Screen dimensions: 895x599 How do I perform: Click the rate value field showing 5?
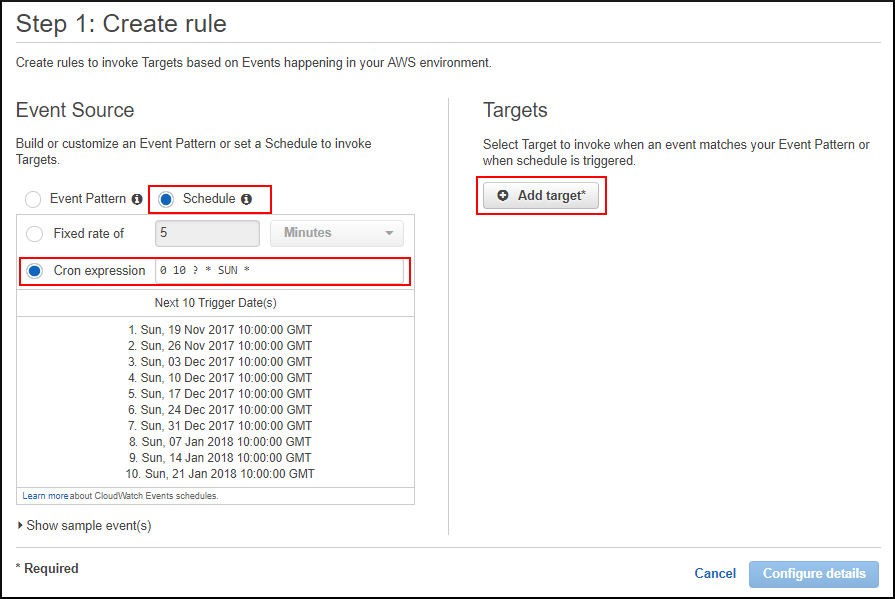pyautogui.click(x=206, y=232)
